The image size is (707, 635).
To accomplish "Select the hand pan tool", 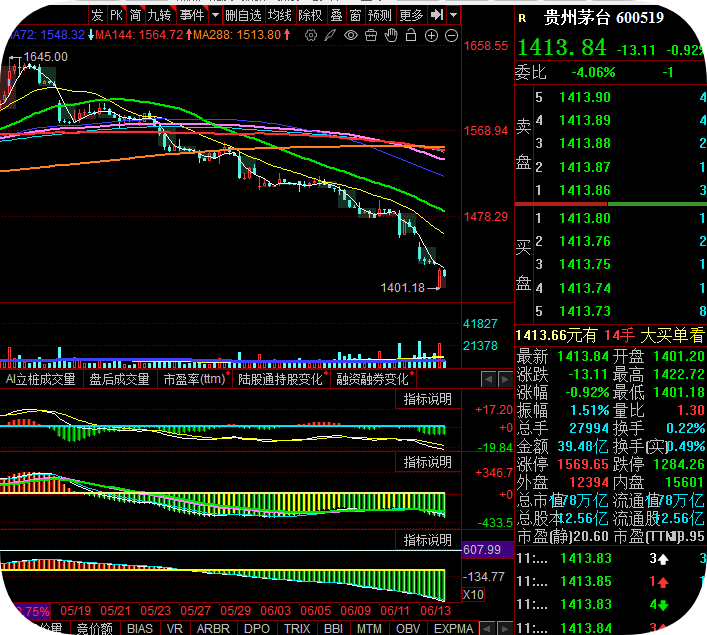I will coord(391,35).
